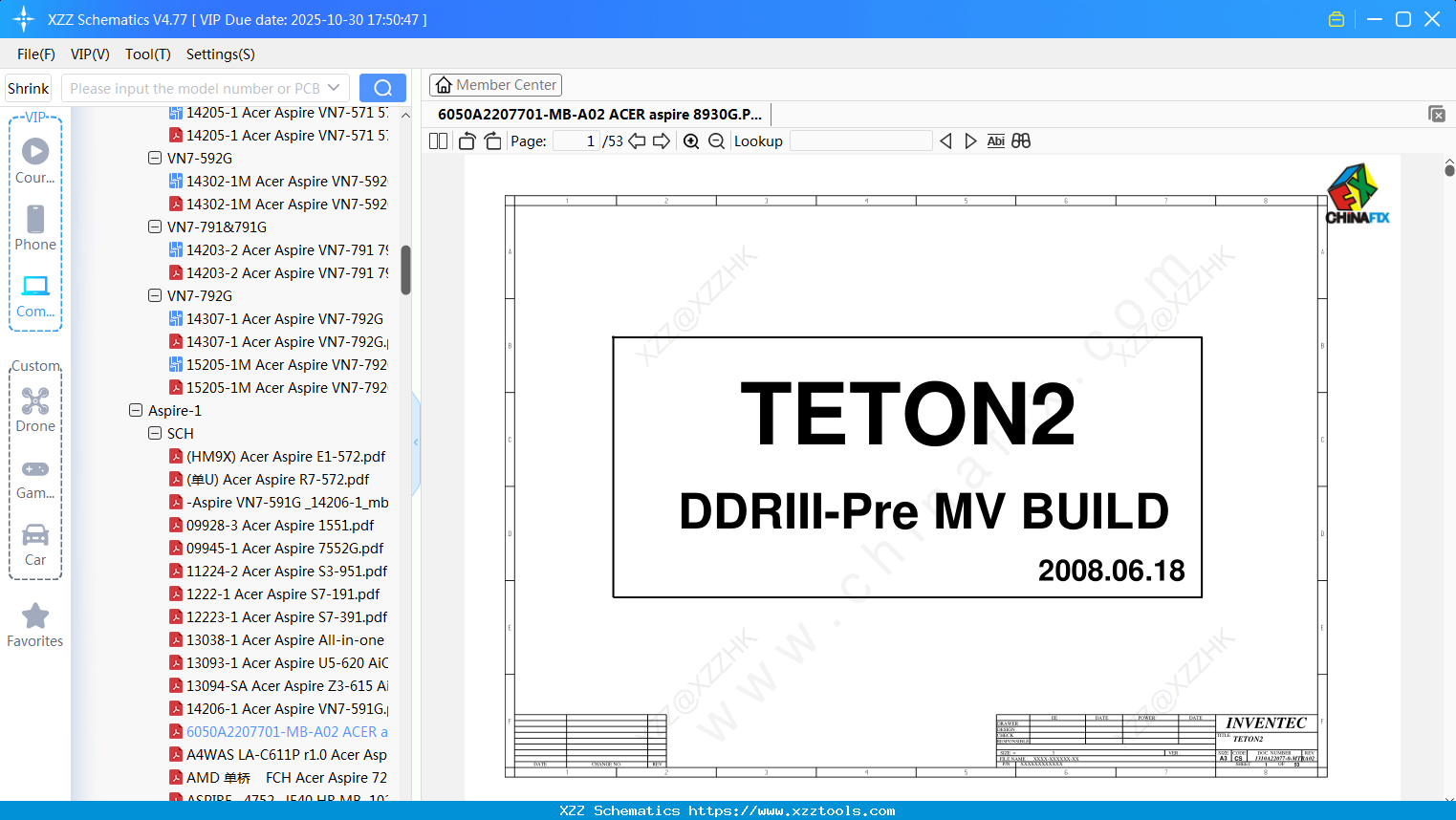The image size is (1456, 820).
Task: Show Favorites via the star icon
Action: point(35,615)
